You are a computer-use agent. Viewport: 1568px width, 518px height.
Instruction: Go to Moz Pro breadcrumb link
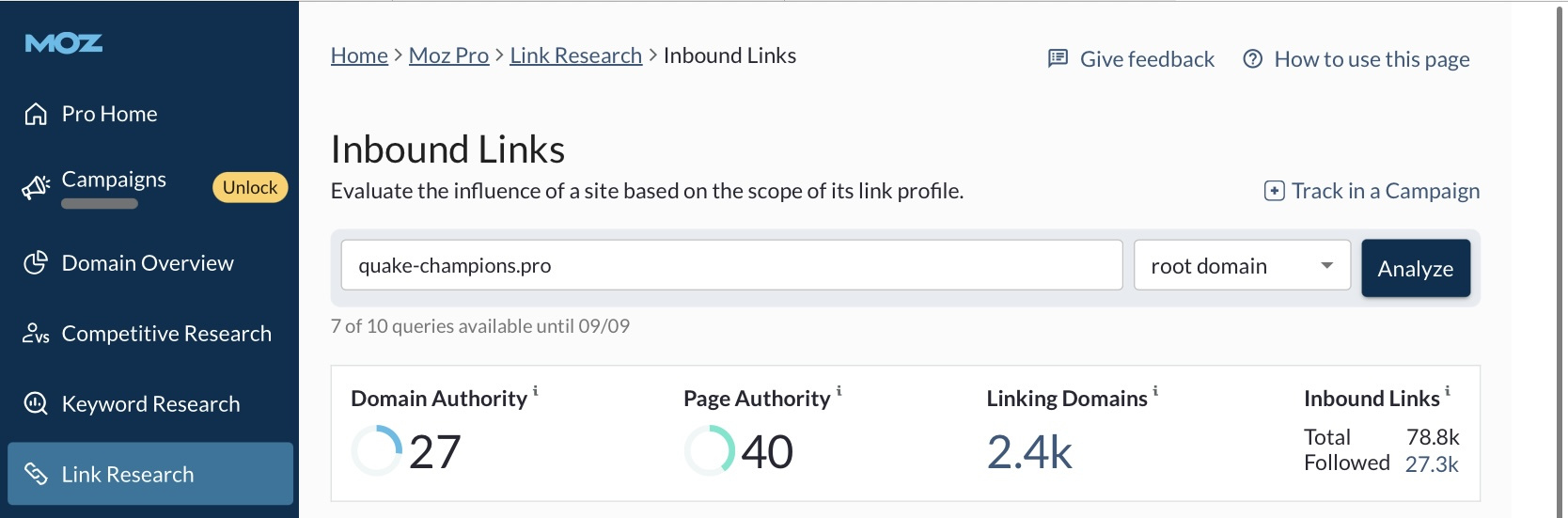448,55
